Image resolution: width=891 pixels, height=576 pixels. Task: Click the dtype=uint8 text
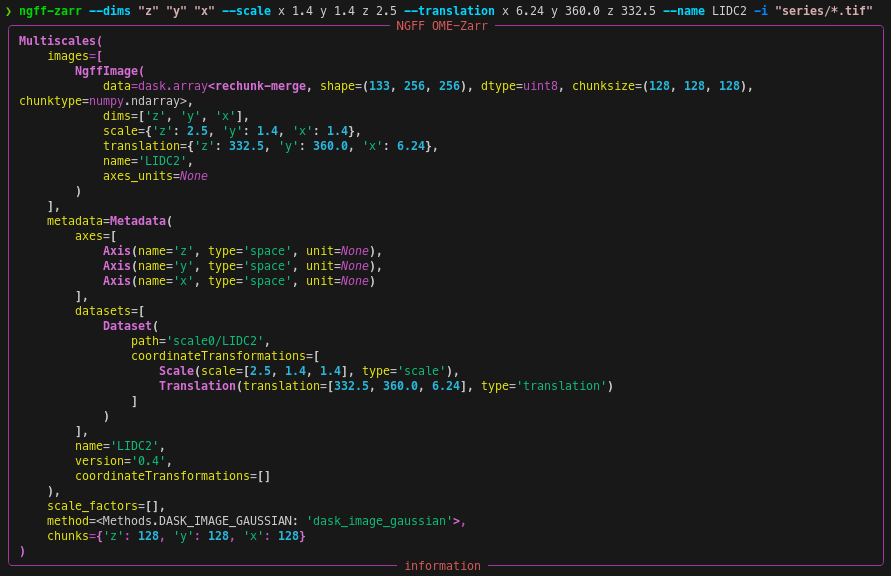pos(519,86)
